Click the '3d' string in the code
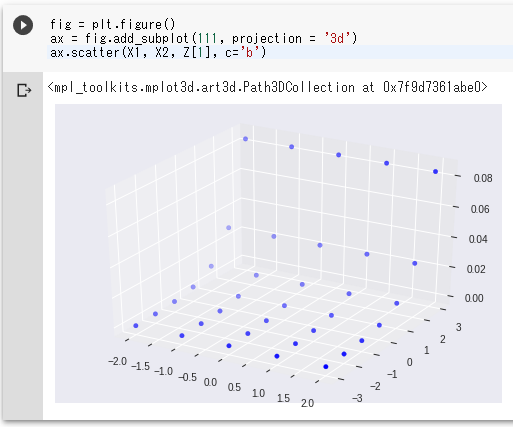This screenshot has height=427, width=513. (337, 38)
